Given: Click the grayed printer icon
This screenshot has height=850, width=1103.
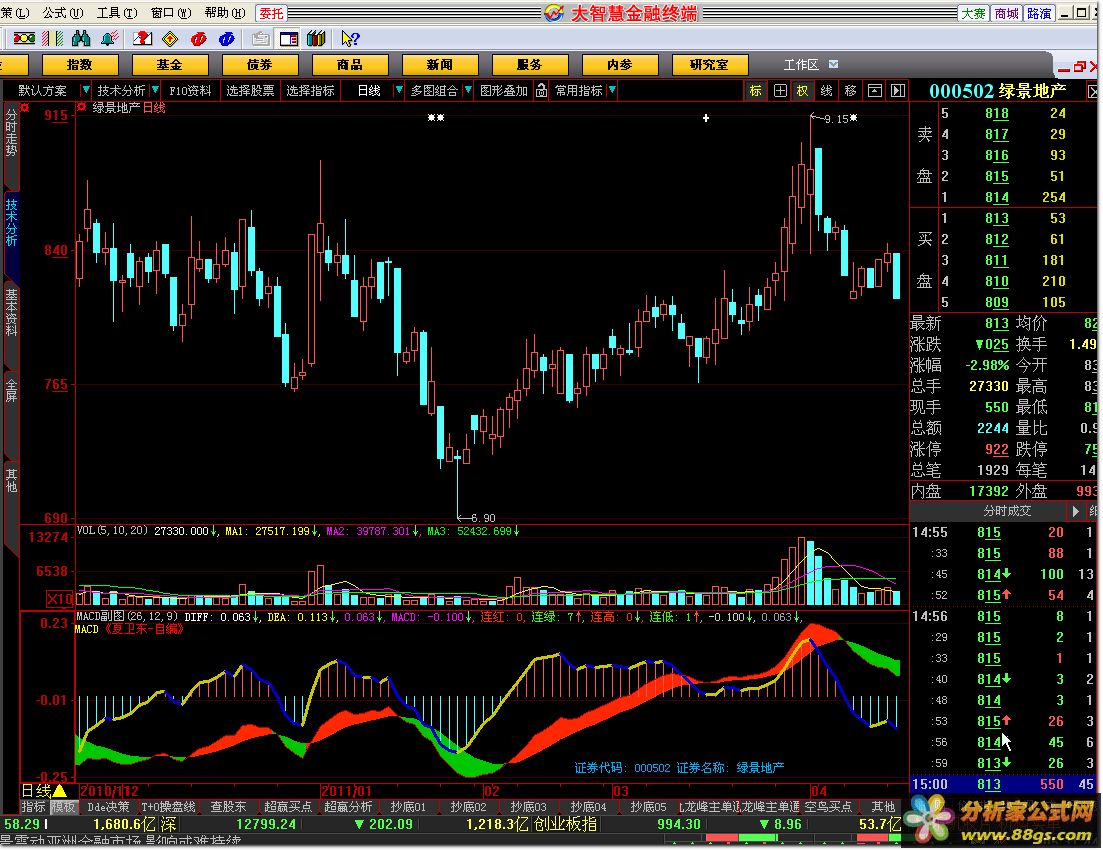Looking at the screenshot, I should 260,39.
